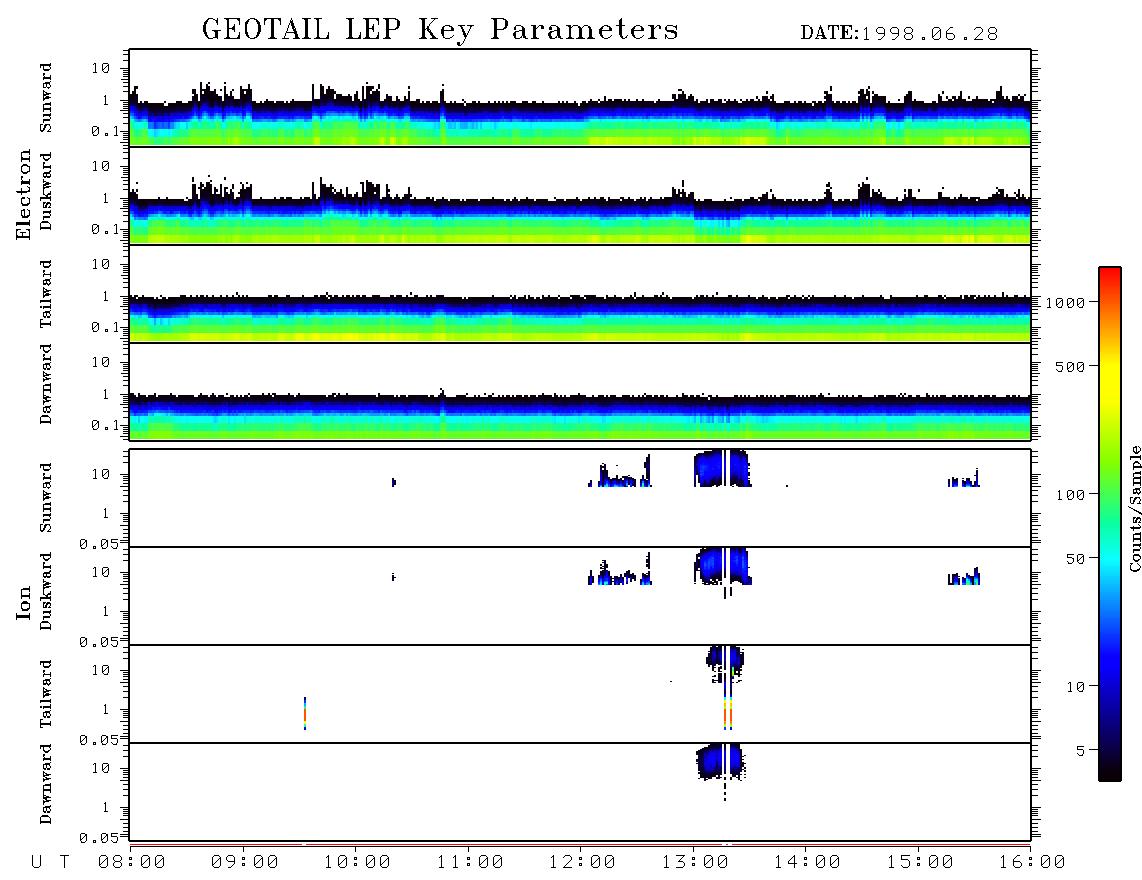1142x880 pixels.
Task: Select the 13:00 time tick label
Action: pos(695,863)
